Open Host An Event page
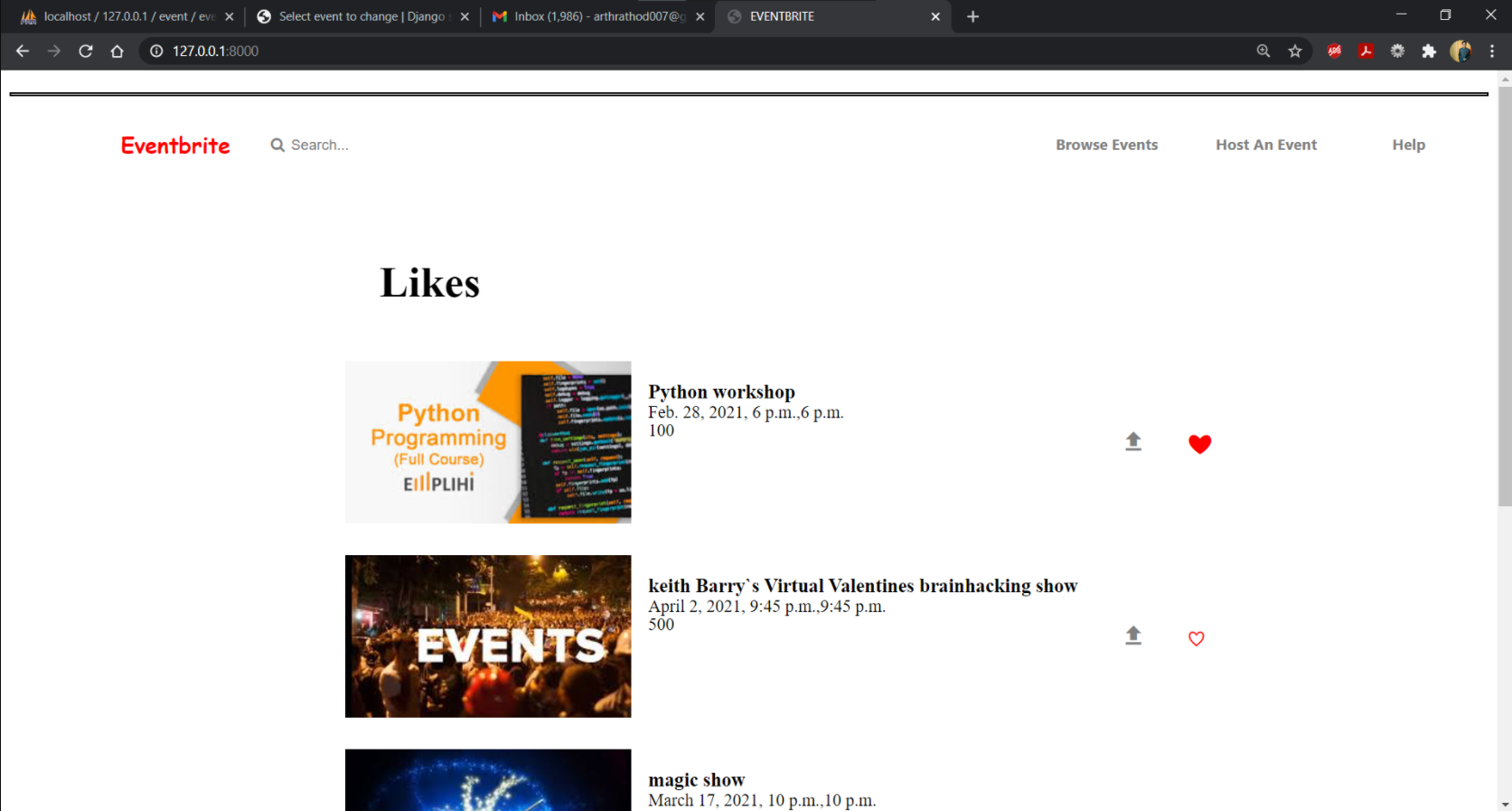Viewport: 1512px width, 811px height. click(1266, 145)
